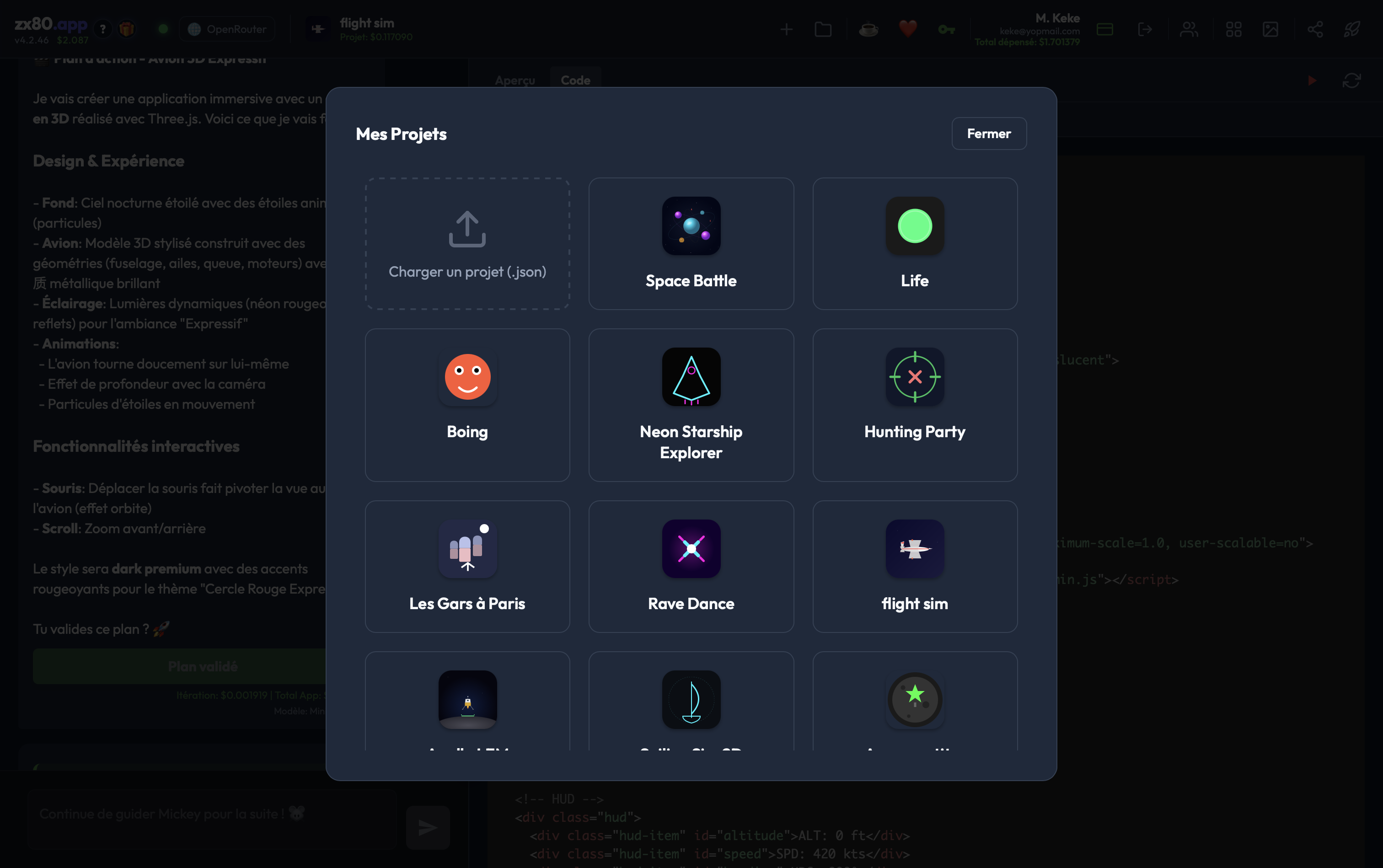Click the SPD: 420 kts code line
The image size is (1383, 868).
pyautogui.click(x=720, y=854)
